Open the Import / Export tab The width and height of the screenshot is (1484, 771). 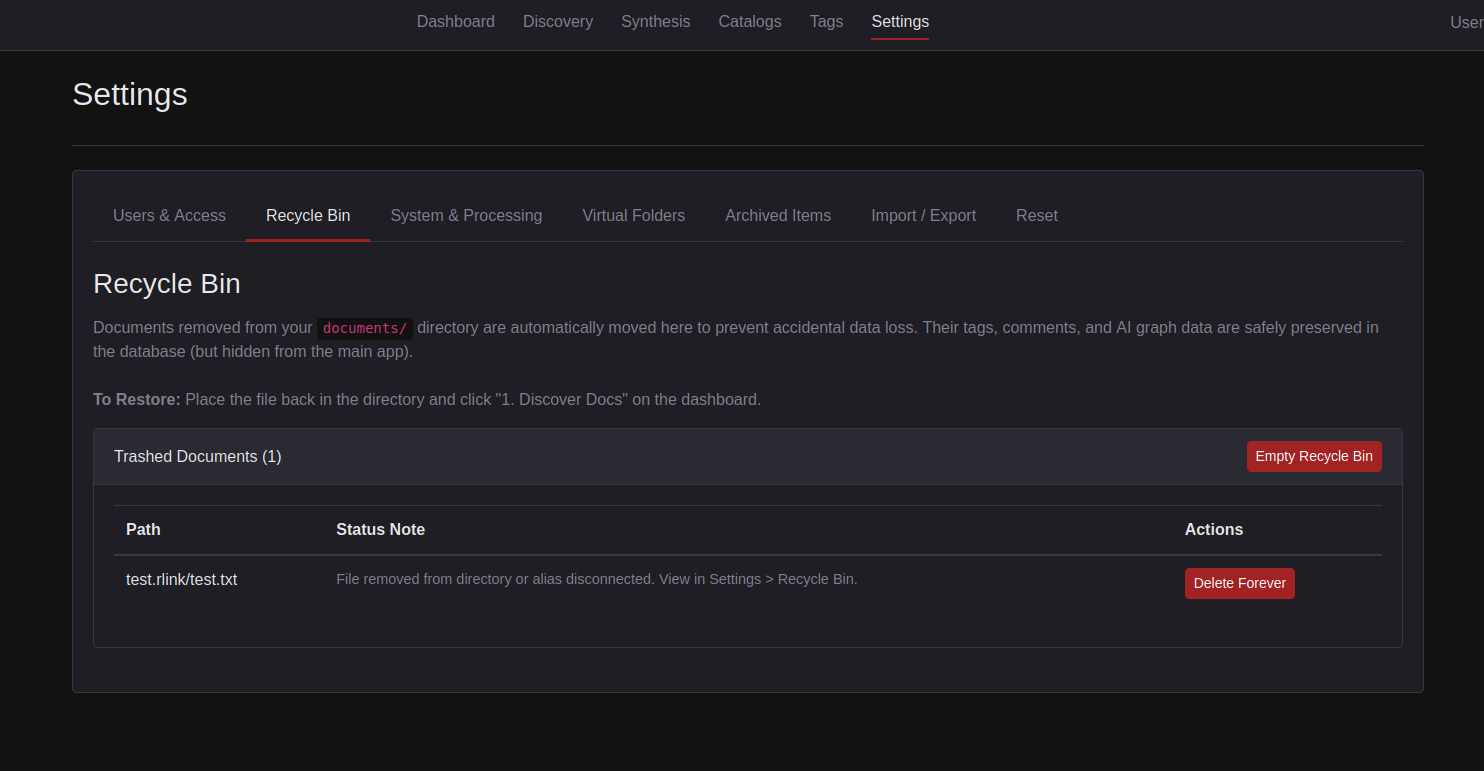(x=923, y=216)
